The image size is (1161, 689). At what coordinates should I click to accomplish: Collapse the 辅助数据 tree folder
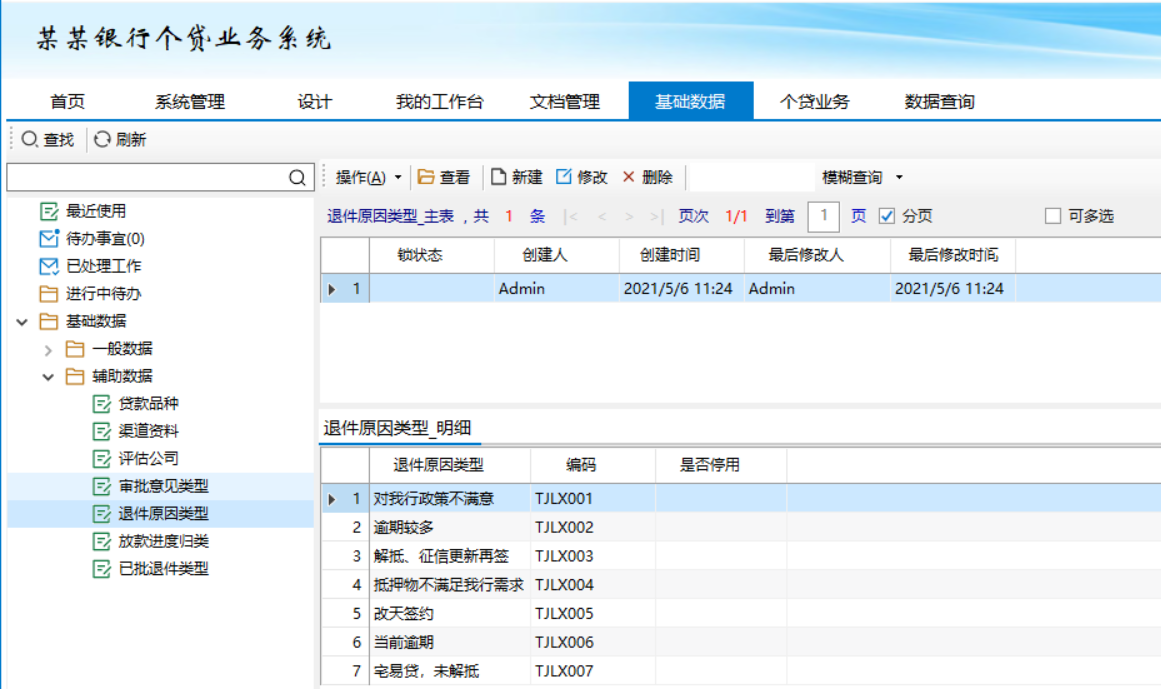(48, 377)
